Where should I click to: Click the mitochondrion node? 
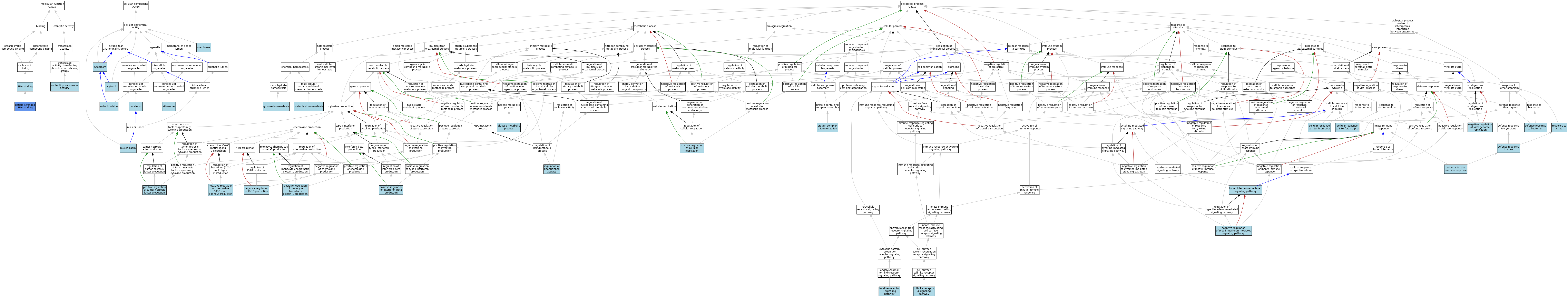coord(109,107)
